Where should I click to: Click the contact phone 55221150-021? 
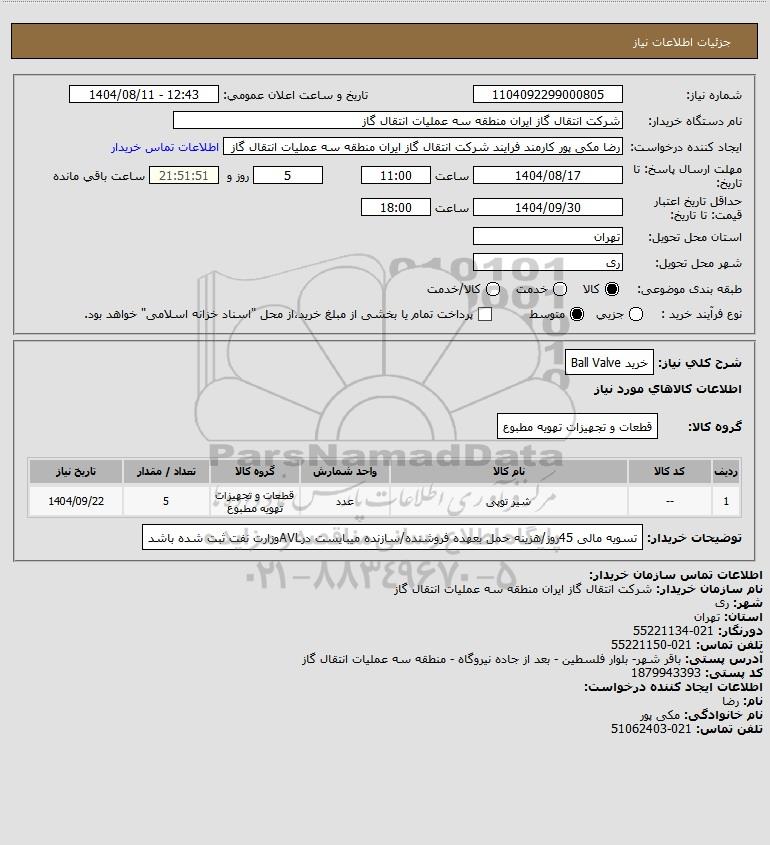click(x=651, y=645)
